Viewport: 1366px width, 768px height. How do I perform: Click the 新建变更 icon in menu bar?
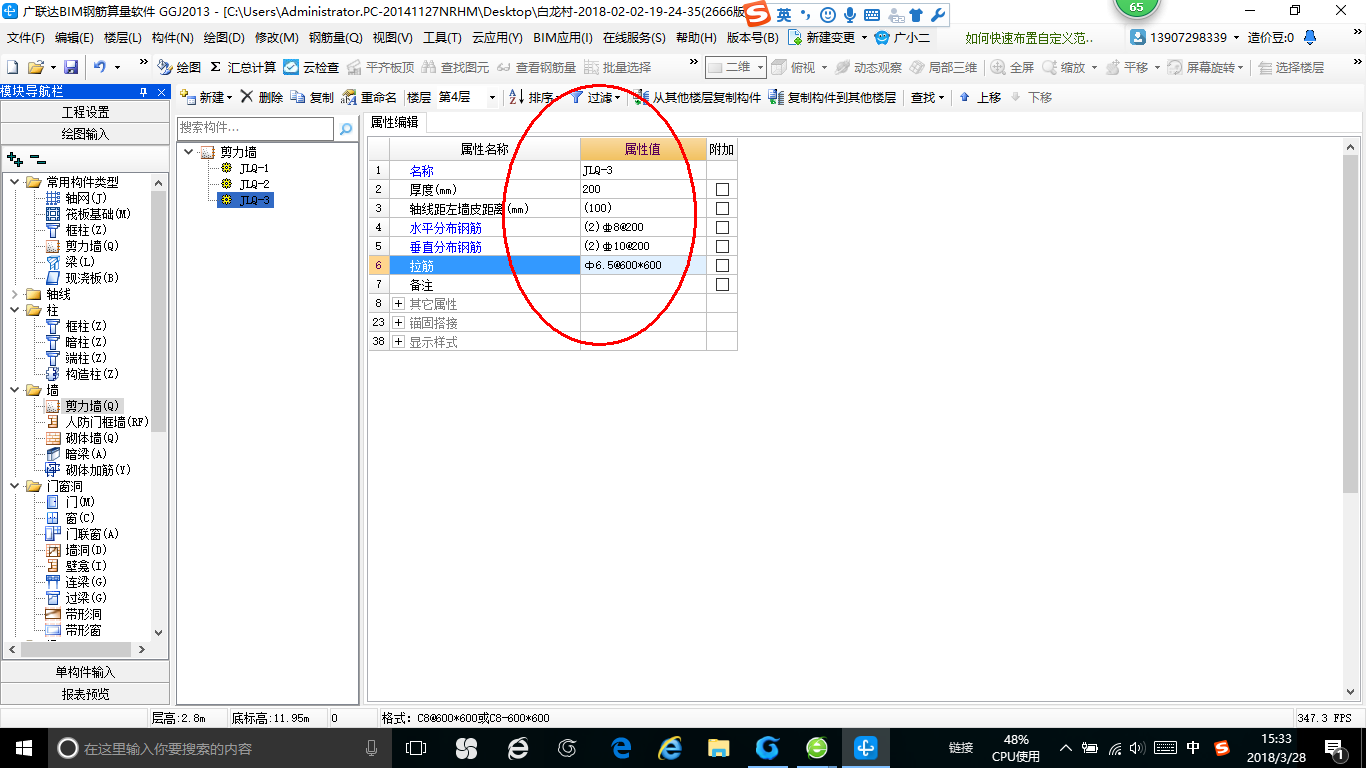[795, 37]
